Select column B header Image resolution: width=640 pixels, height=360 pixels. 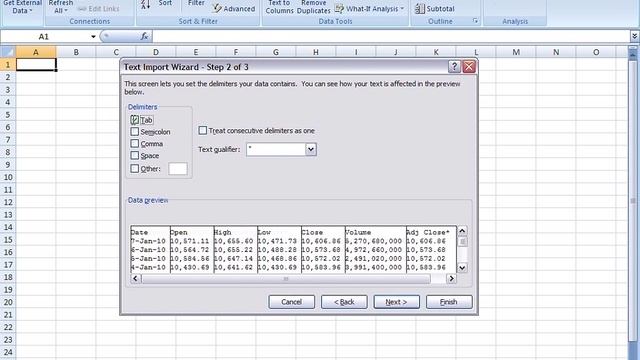click(x=76, y=52)
